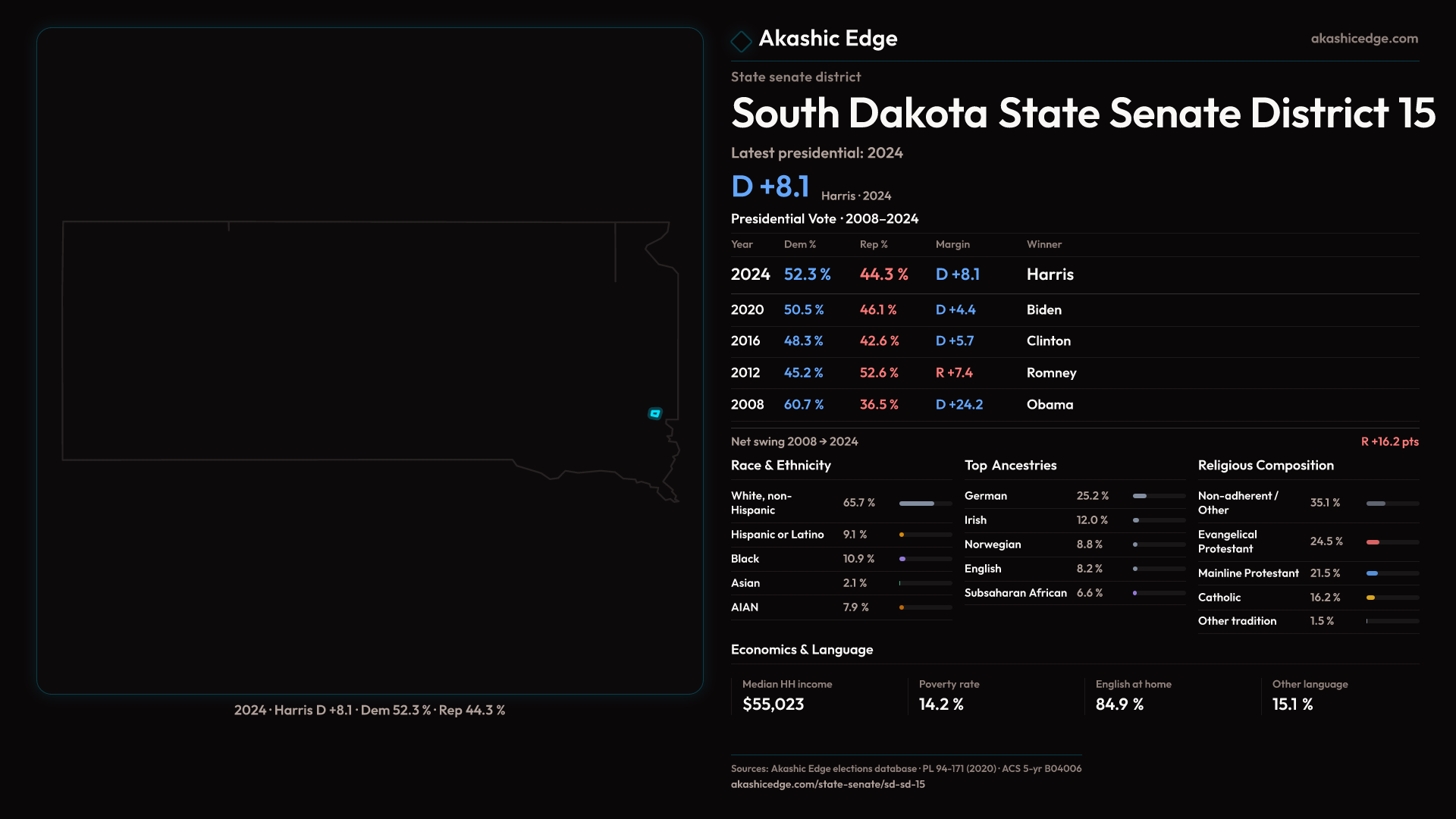
Task: Click the Median HH income $55,023 value
Action: point(773,704)
